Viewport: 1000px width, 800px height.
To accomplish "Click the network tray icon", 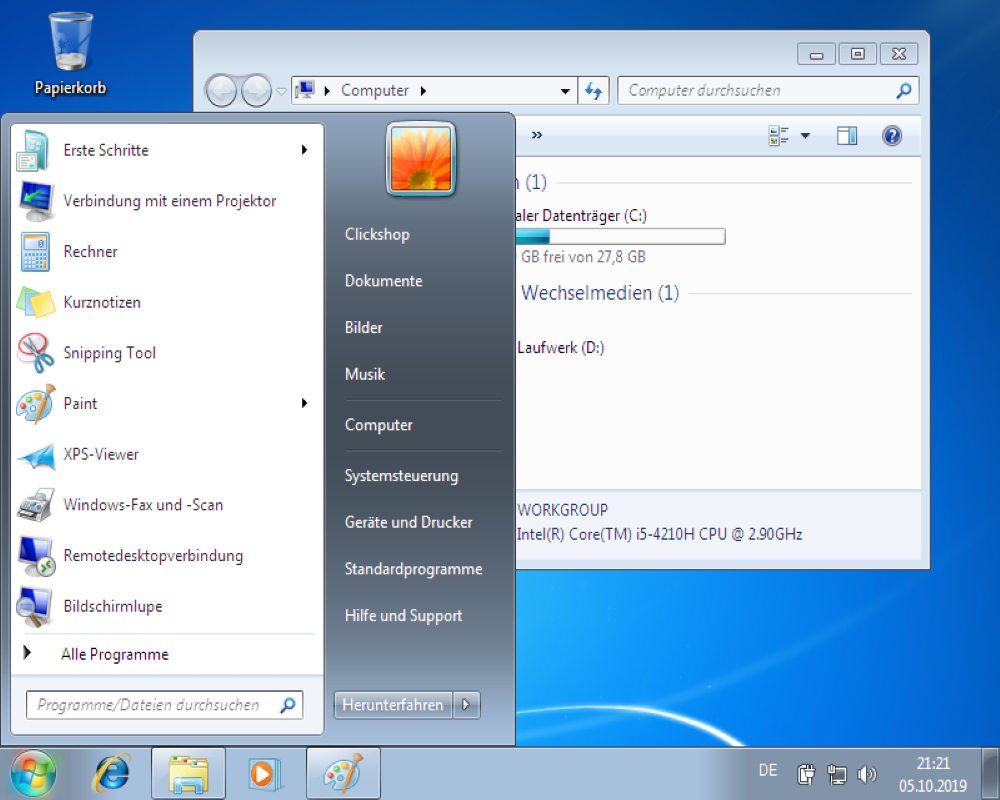I will coord(837,774).
